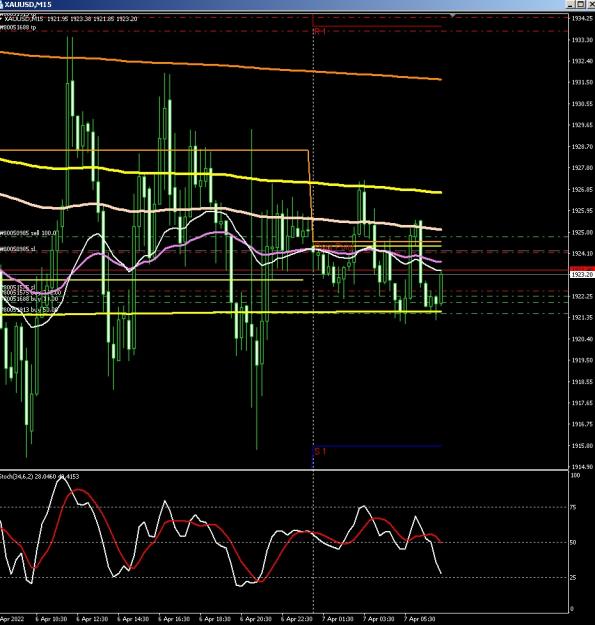Maximize the XAUUSD chart window

point(580,4)
